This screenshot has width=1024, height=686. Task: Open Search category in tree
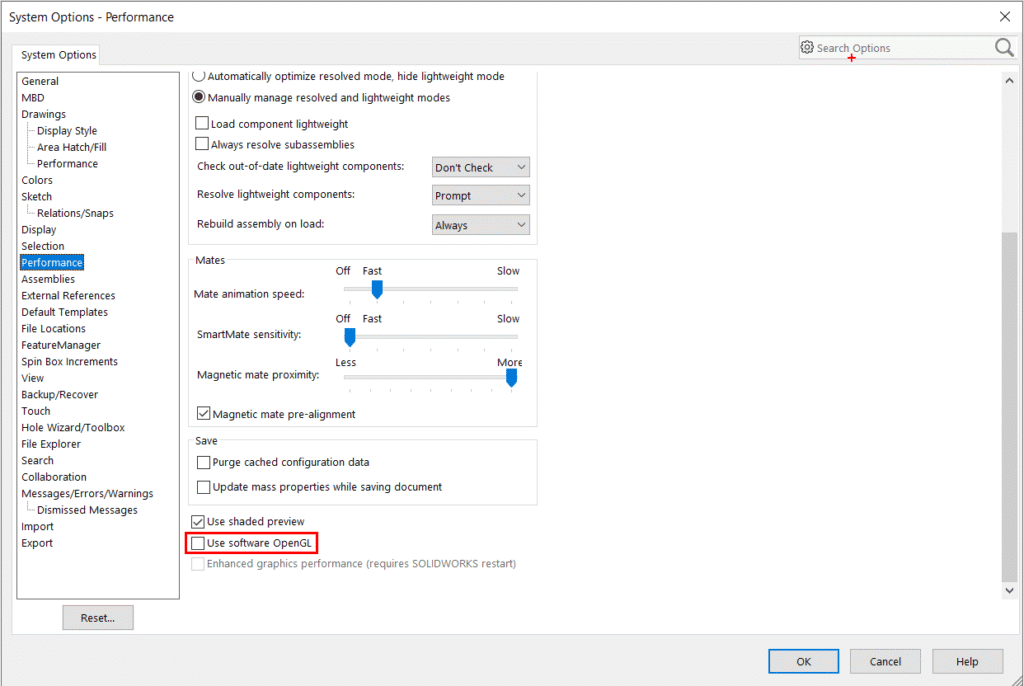[37, 461]
